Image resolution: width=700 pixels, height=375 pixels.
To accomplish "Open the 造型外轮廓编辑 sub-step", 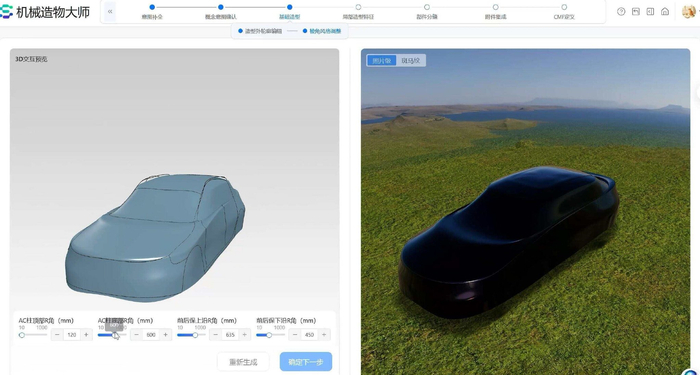I will pyautogui.click(x=260, y=31).
